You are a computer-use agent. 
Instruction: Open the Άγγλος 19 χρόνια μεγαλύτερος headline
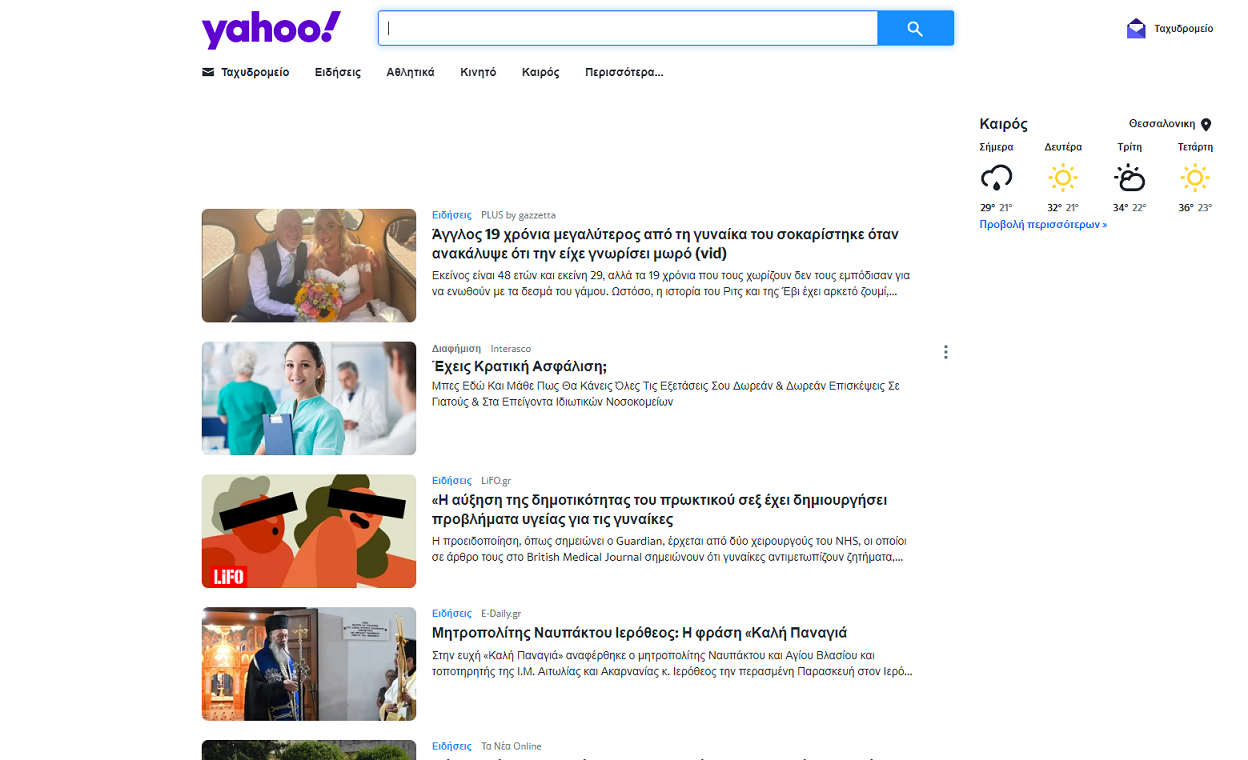point(665,244)
